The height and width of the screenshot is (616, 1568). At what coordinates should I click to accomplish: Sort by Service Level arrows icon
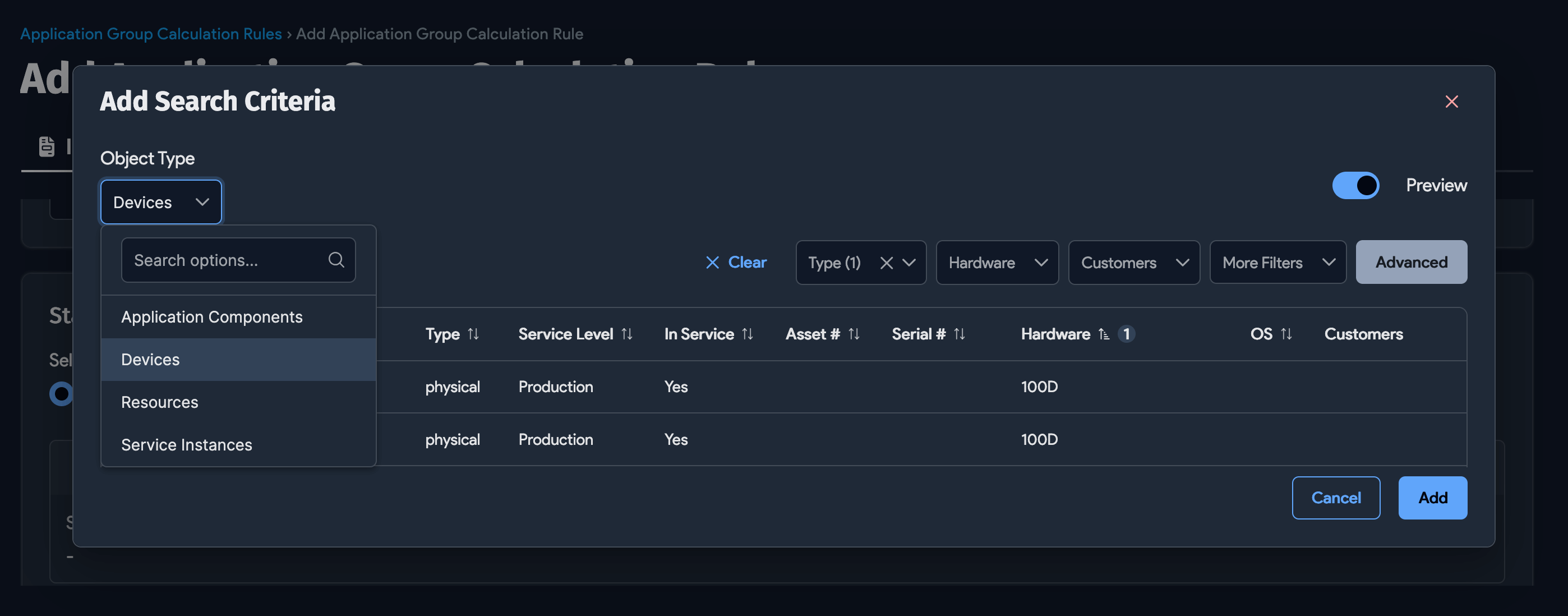click(626, 334)
